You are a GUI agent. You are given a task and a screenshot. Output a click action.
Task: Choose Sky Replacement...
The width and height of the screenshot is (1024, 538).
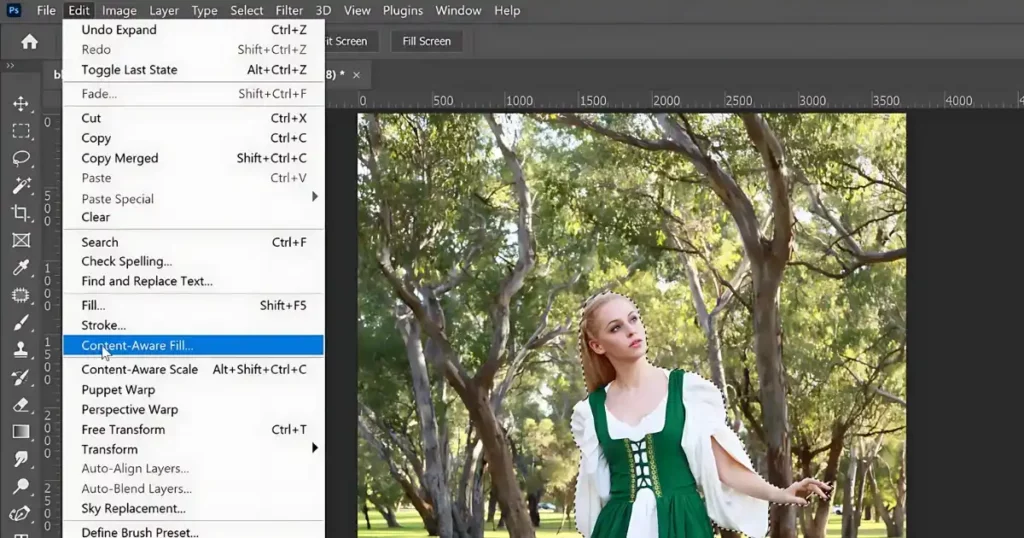[193, 509]
